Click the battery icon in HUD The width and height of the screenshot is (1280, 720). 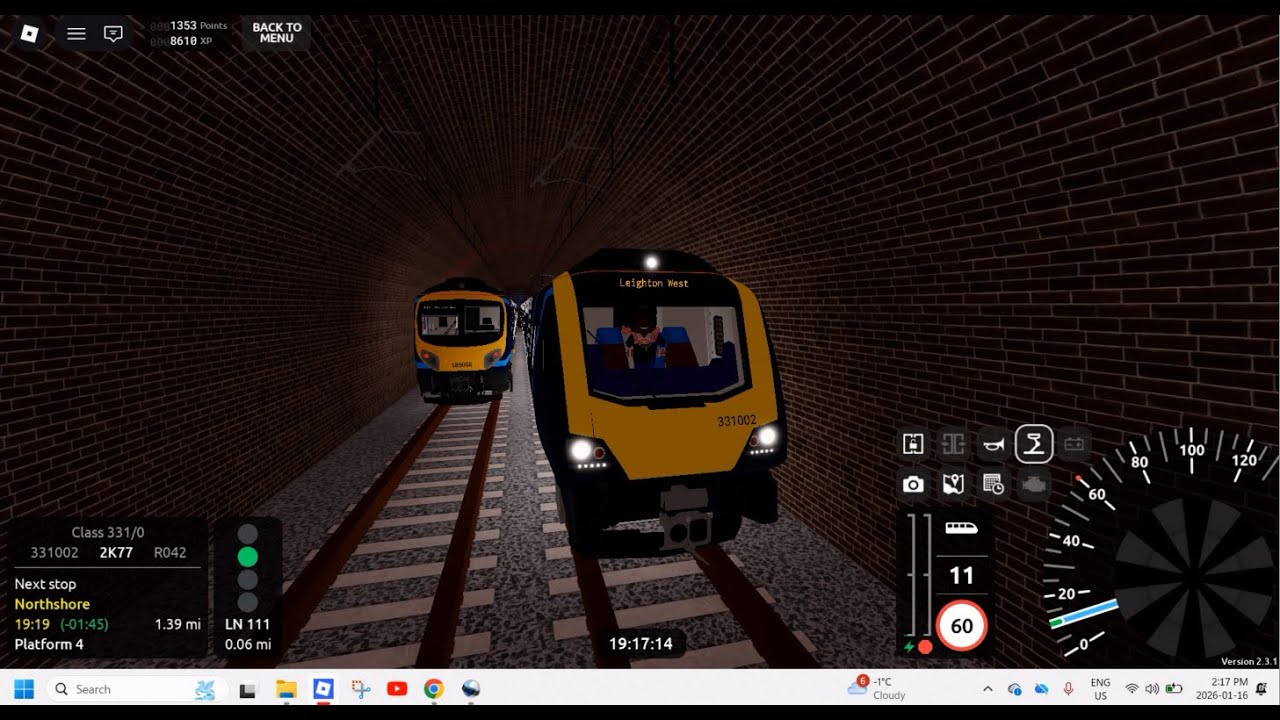pyautogui.click(x=1075, y=443)
